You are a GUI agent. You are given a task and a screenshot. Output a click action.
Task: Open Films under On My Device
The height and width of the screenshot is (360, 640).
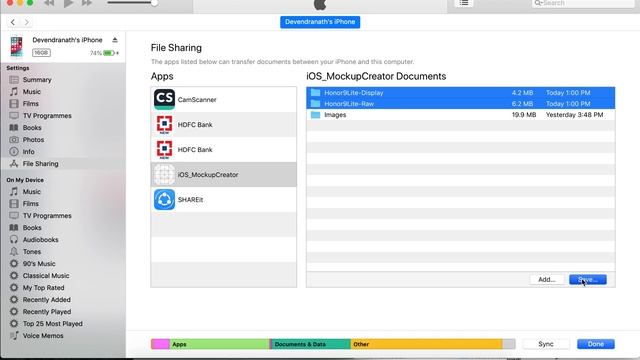pos(31,204)
